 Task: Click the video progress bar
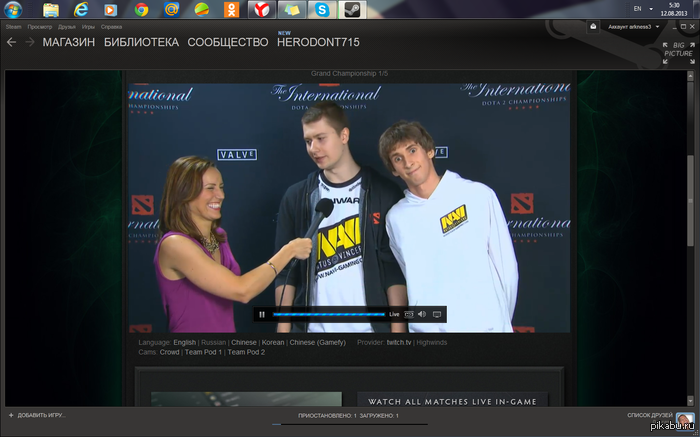tap(328, 314)
